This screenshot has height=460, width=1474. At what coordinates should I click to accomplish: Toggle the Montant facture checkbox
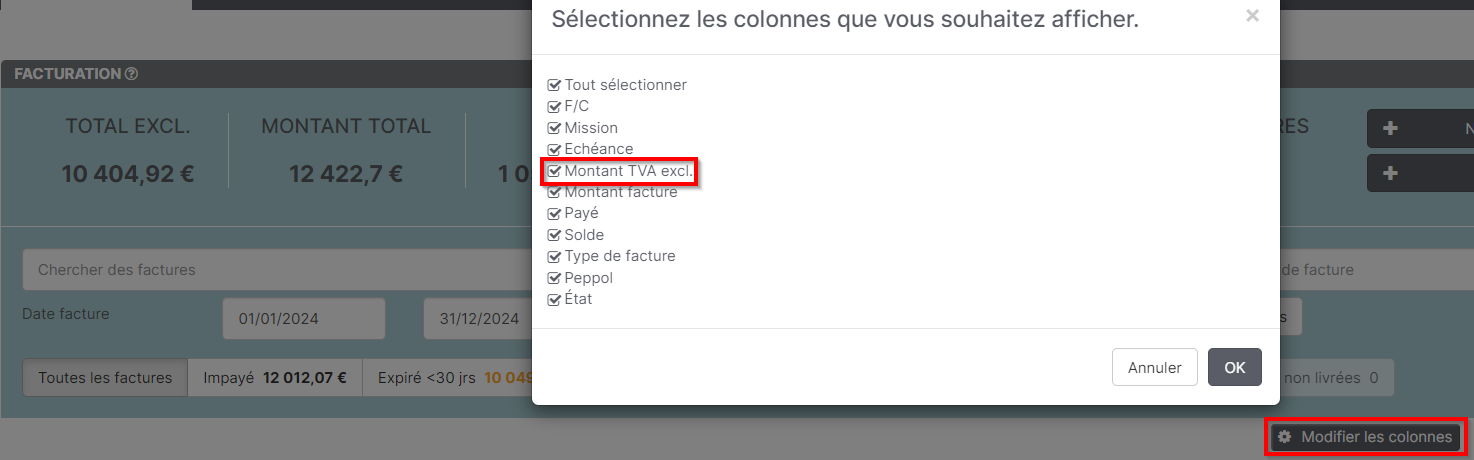tap(554, 192)
